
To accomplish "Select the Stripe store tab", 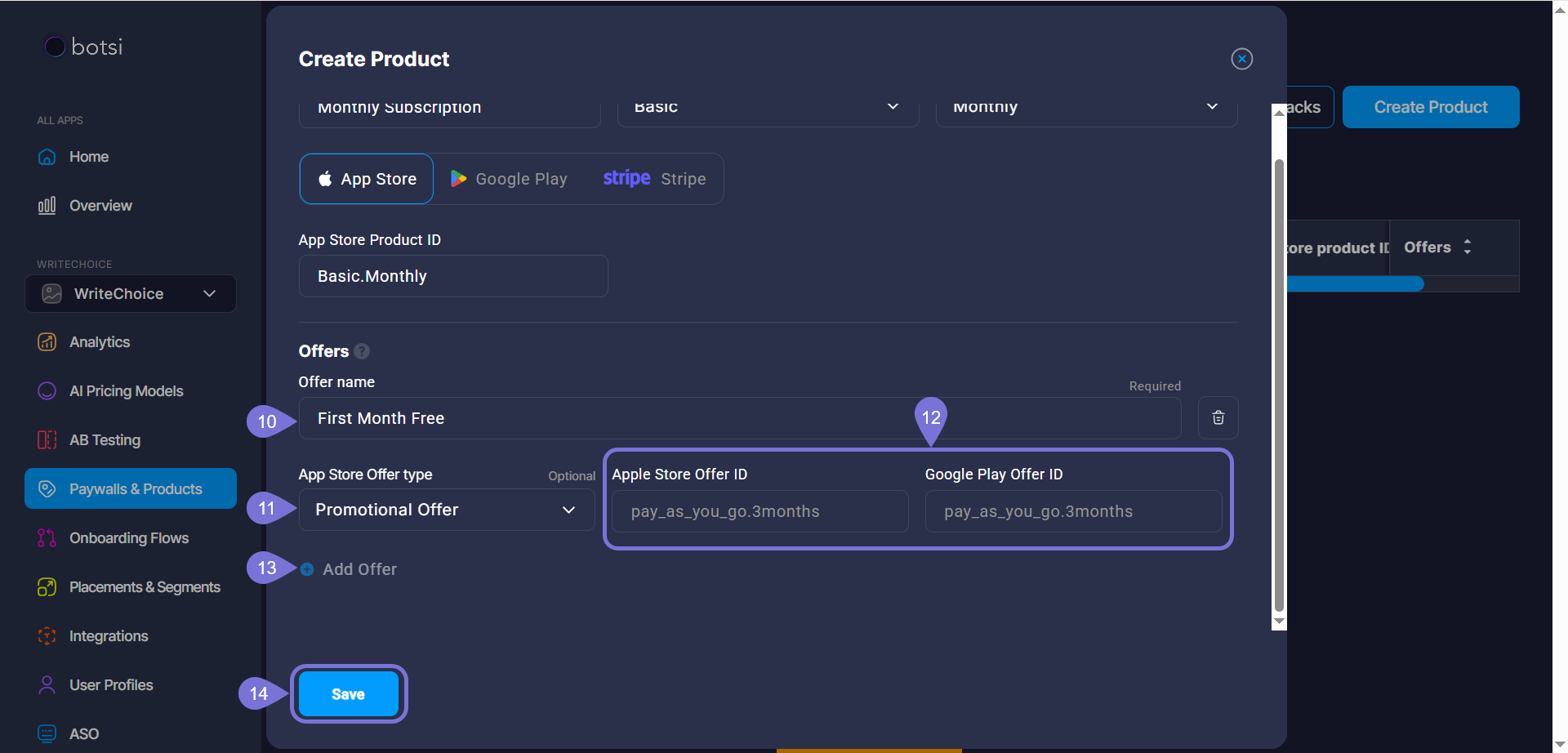I will (655, 179).
